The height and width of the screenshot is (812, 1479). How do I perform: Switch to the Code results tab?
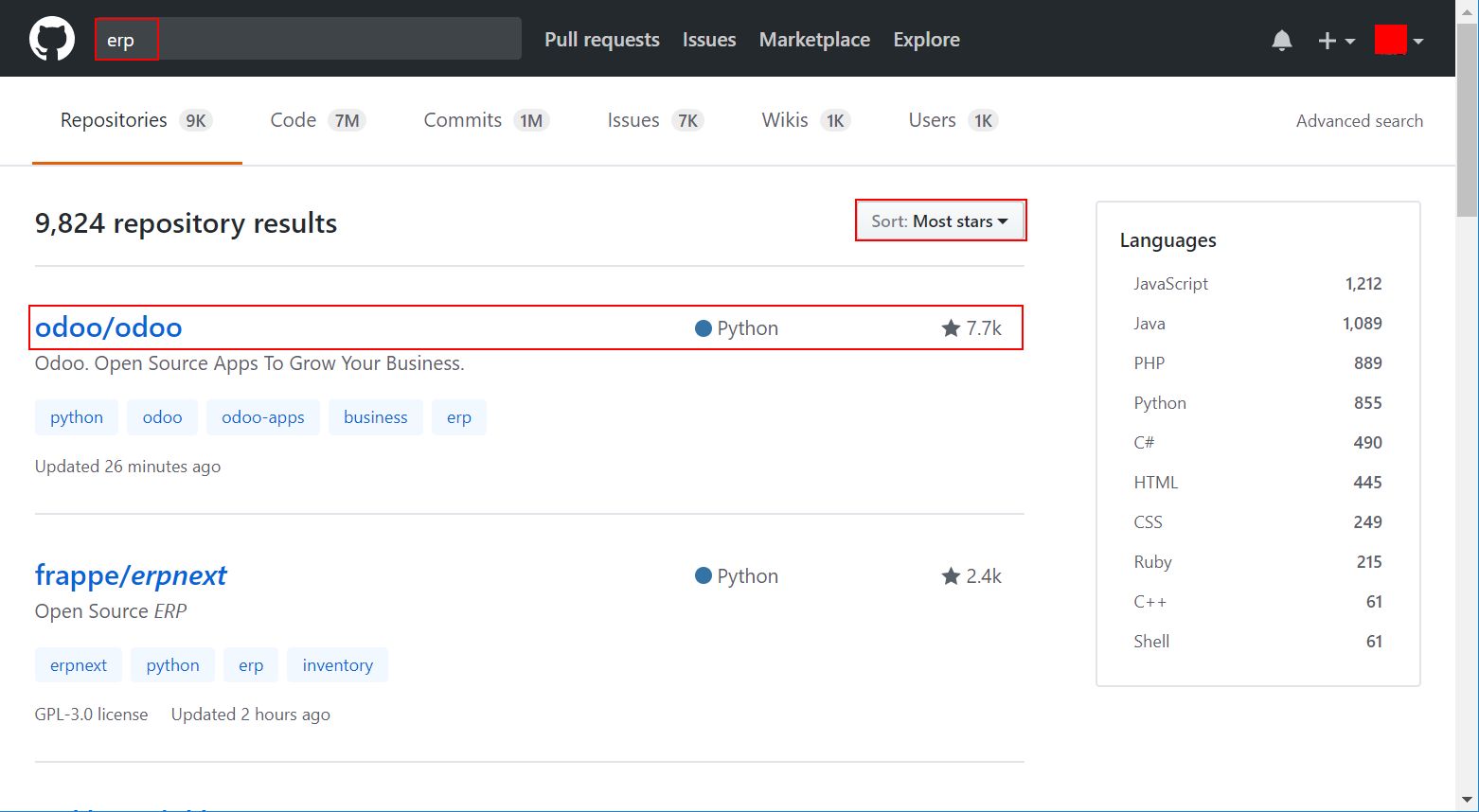[316, 120]
